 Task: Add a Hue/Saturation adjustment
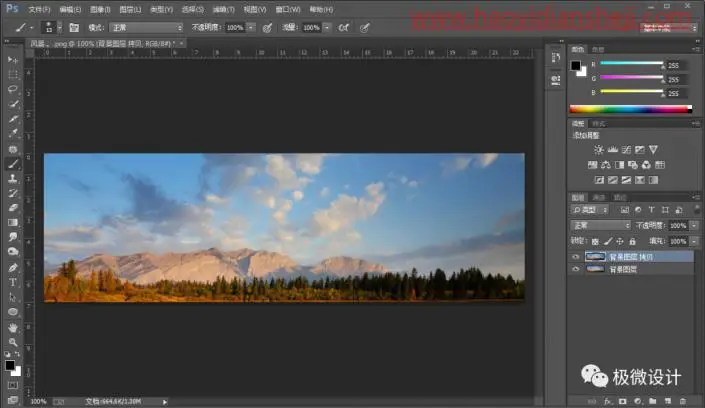pyautogui.click(x=592, y=165)
